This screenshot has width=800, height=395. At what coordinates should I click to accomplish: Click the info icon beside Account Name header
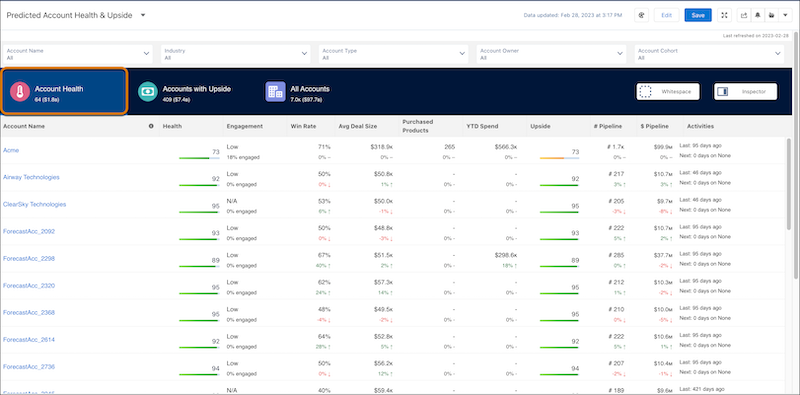pos(151,126)
